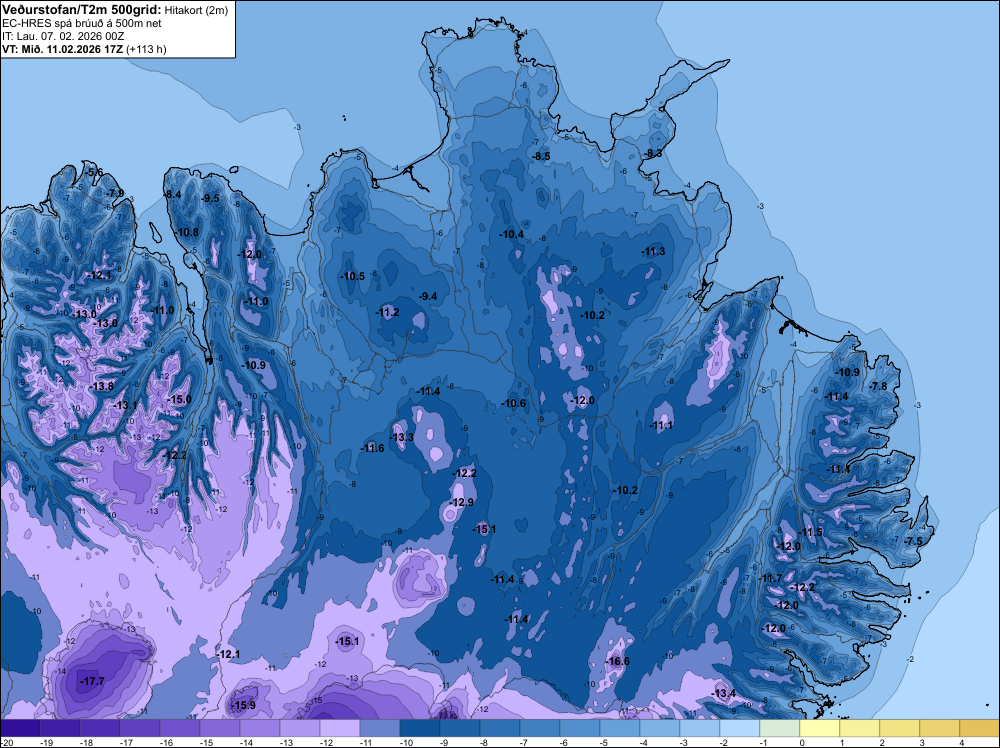Click the '-5' label on the color legend bar
This screenshot has height=748, width=1000.
(606, 743)
